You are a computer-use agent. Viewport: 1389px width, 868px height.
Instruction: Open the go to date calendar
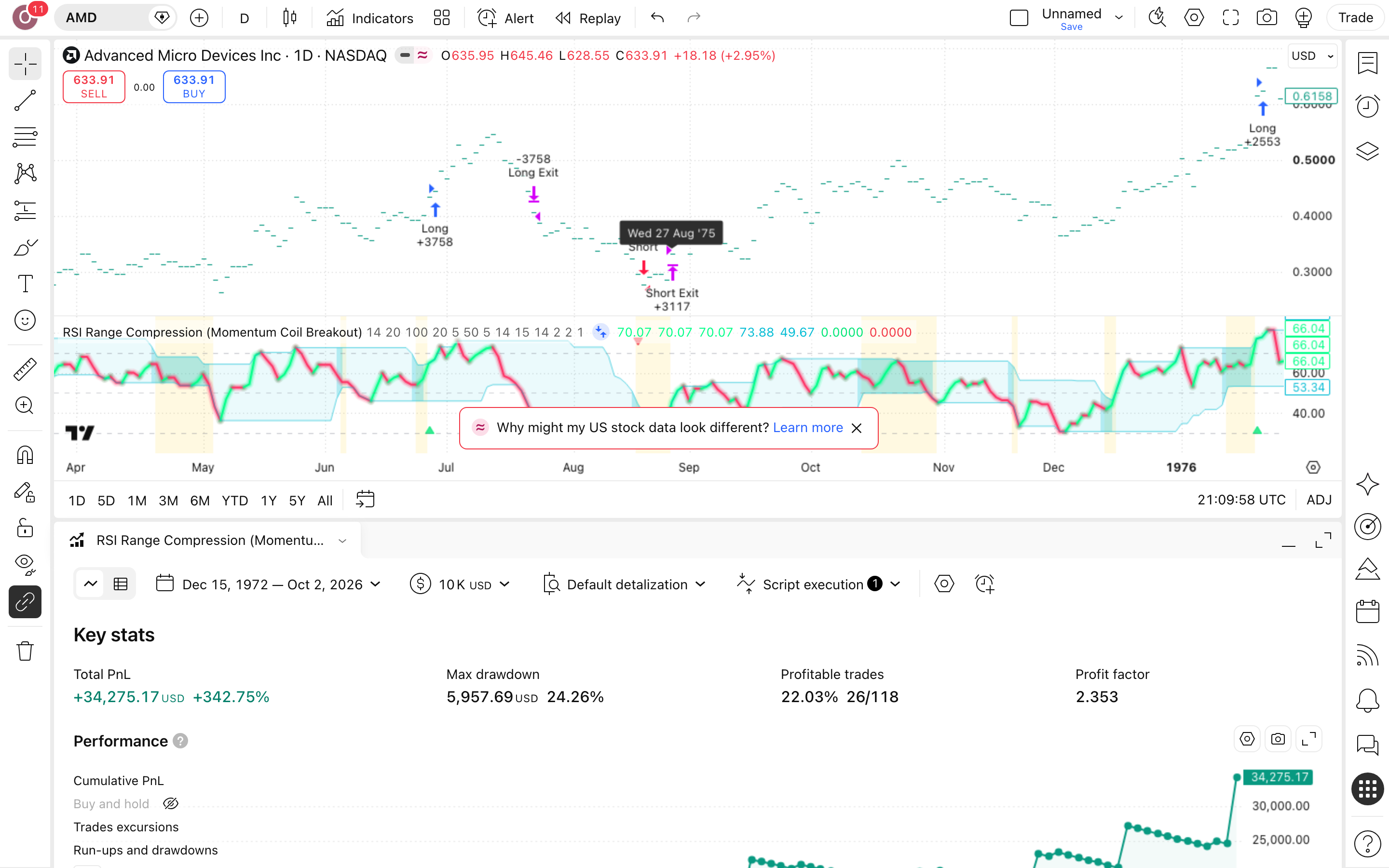coord(365,500)
